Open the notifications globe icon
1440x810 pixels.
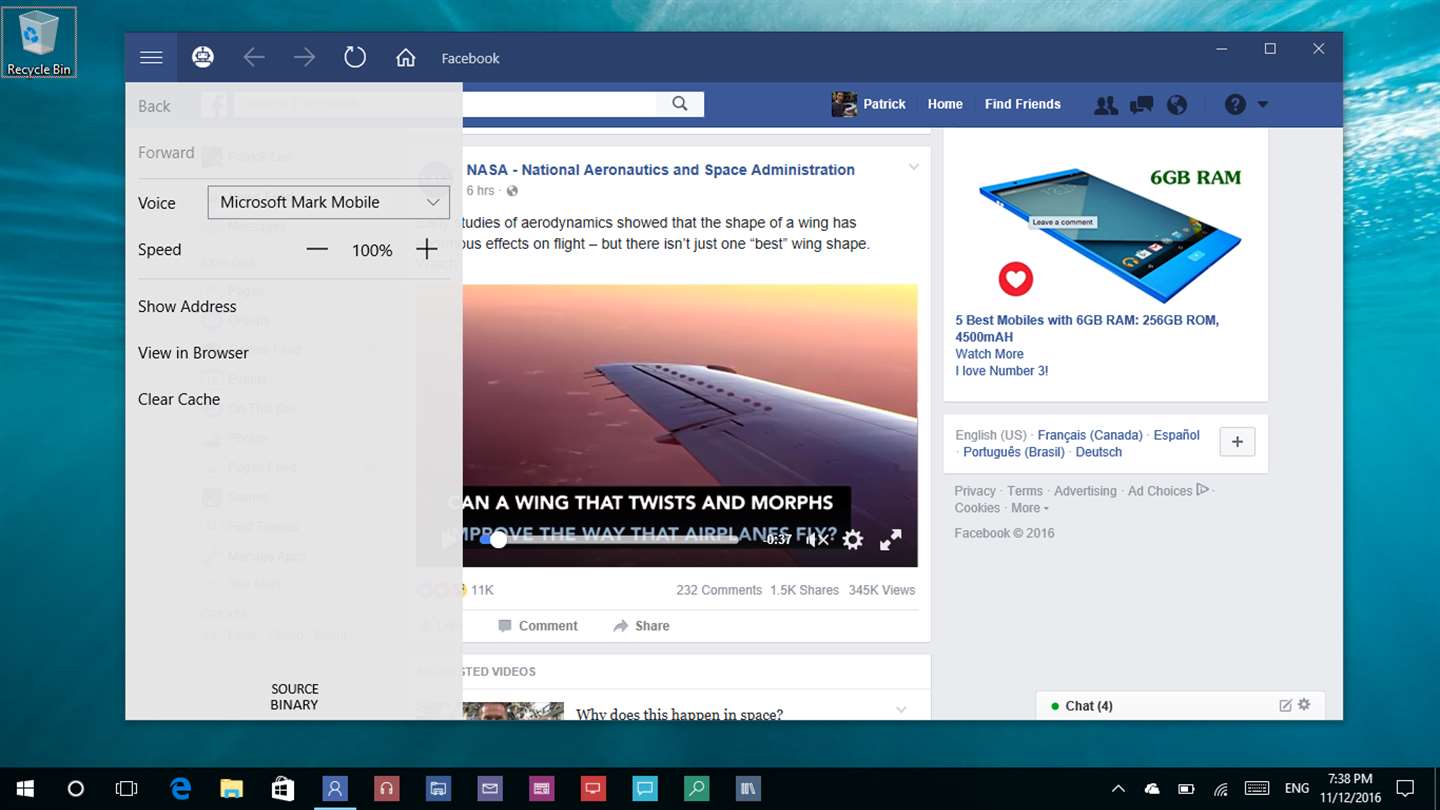pos(1177,105)
